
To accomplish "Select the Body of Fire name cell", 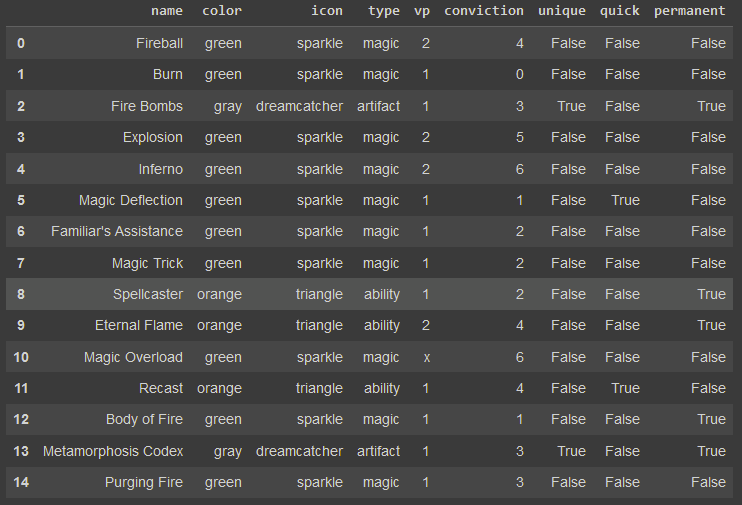I will [x=144, y=419].
